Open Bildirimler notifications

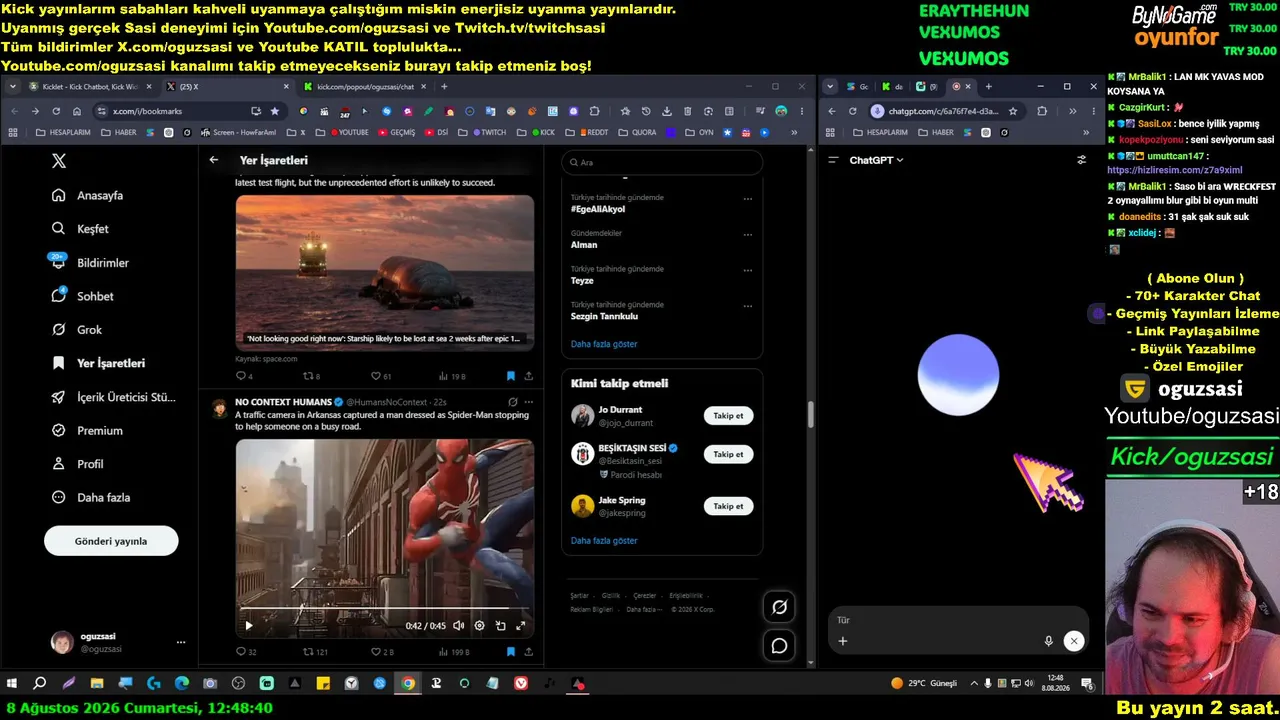pos(91,263)
